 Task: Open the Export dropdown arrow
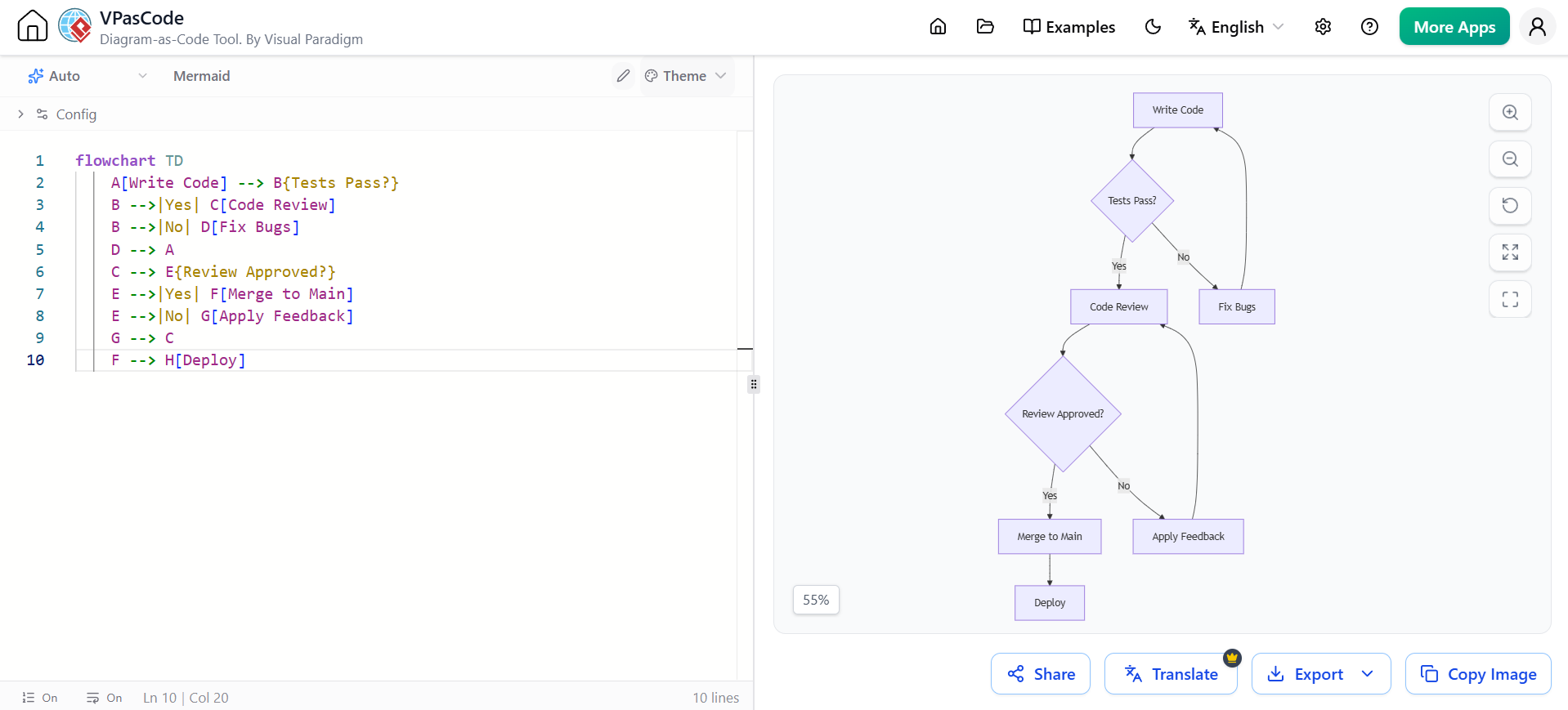pyautogui.click(x=1367, y=674)
